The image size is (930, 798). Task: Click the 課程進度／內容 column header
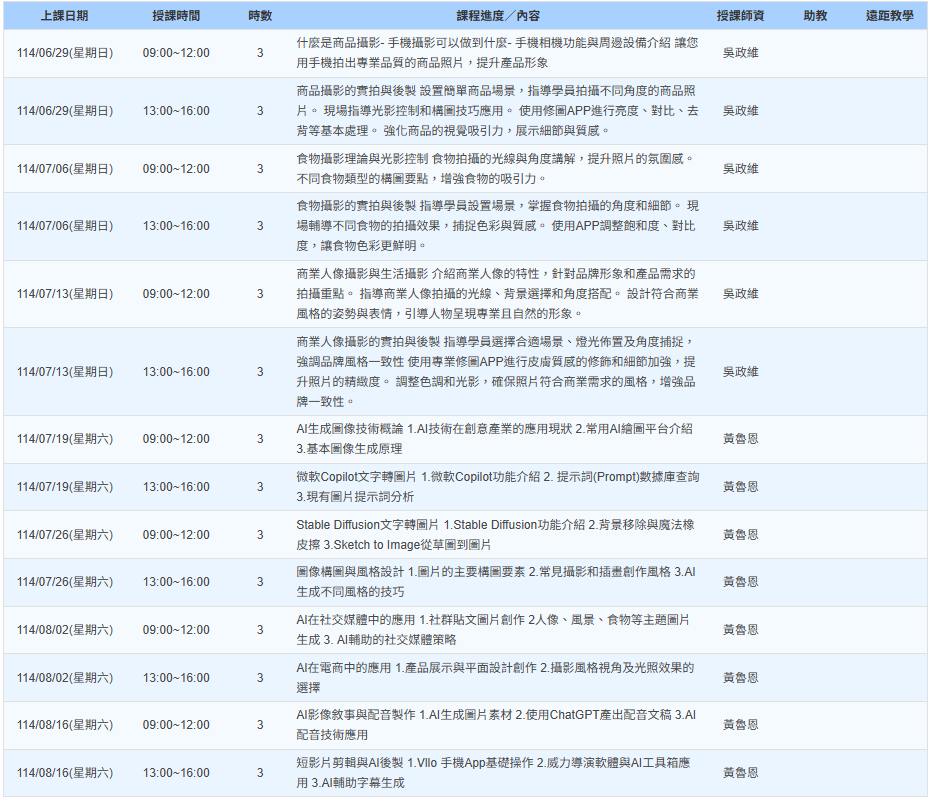(497, 16)
